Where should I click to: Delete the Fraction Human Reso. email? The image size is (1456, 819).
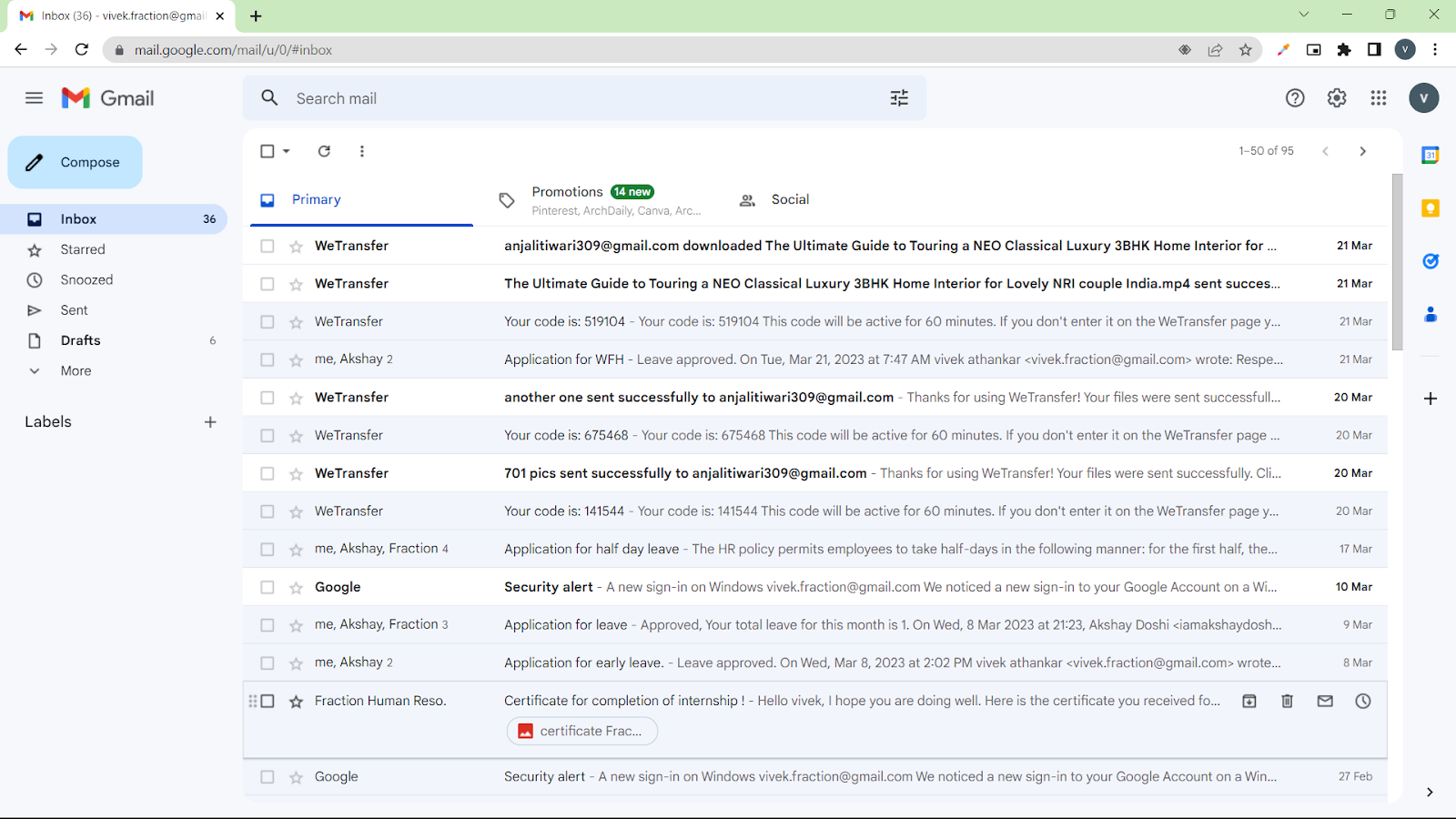1287,701
